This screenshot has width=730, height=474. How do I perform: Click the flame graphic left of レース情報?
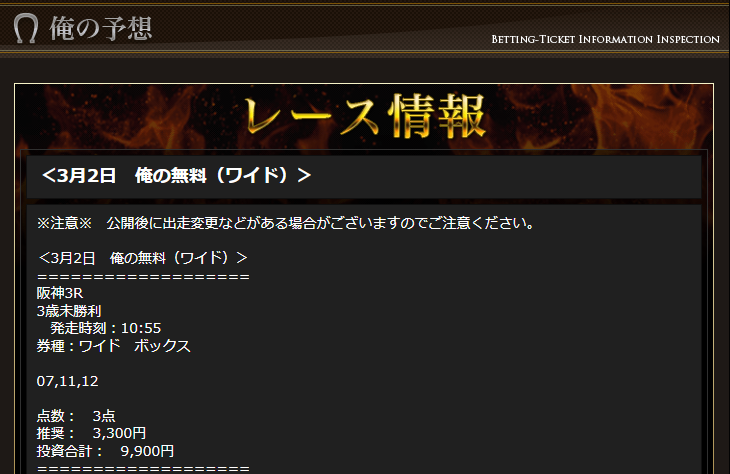(x=130, y=116)
